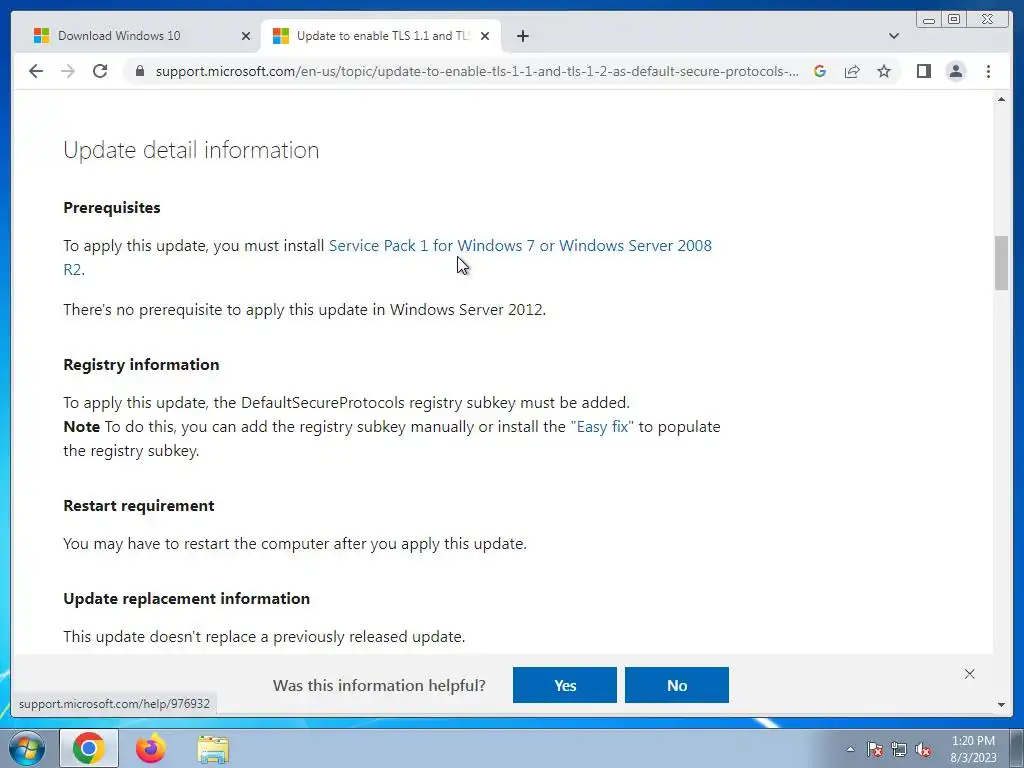Go back to the previous page
The height and width of the screenshot is (768, 1024).
coord(36,71)
